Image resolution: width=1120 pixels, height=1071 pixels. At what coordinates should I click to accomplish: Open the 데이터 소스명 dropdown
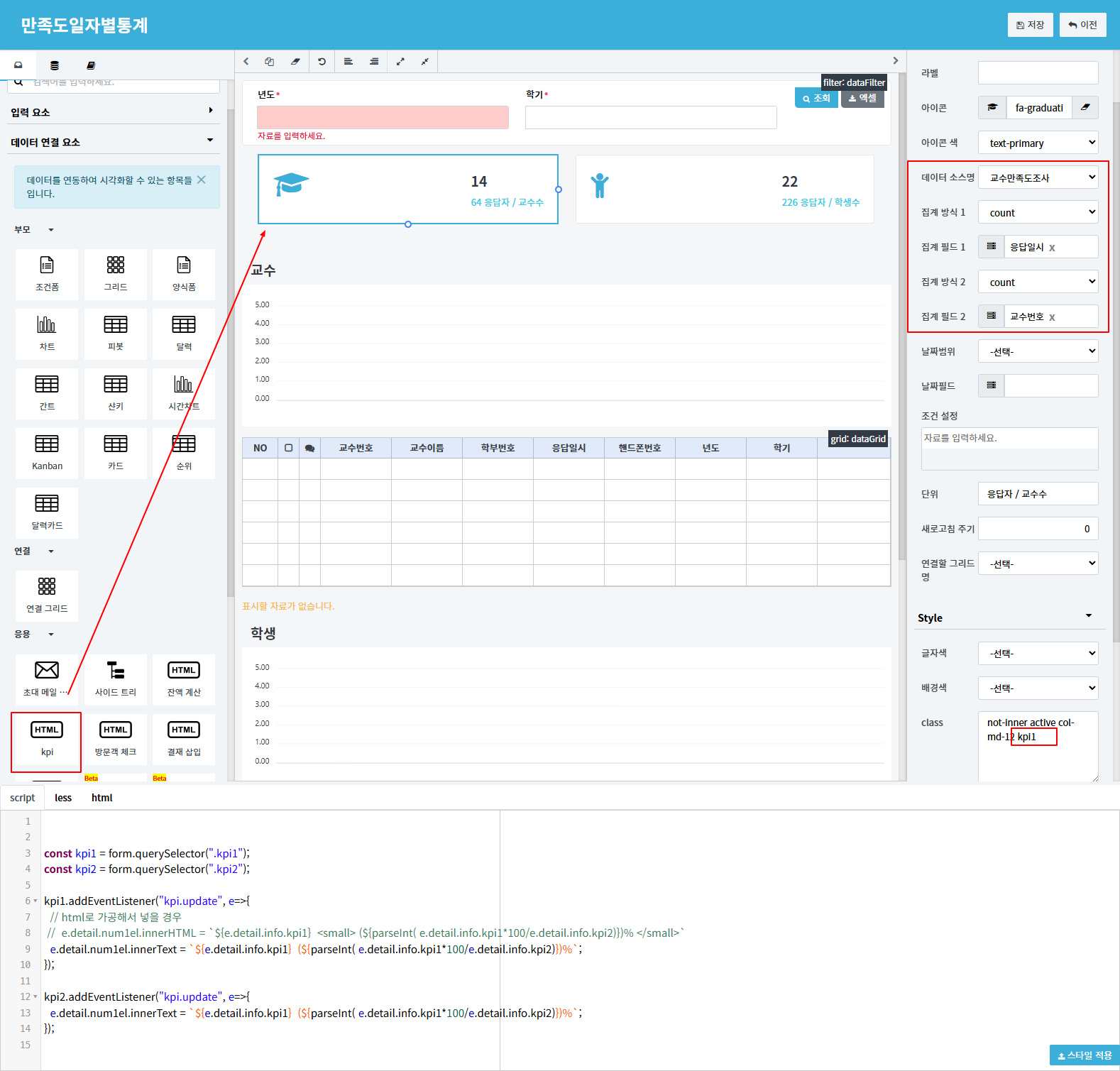click(x=1038, y=177)
